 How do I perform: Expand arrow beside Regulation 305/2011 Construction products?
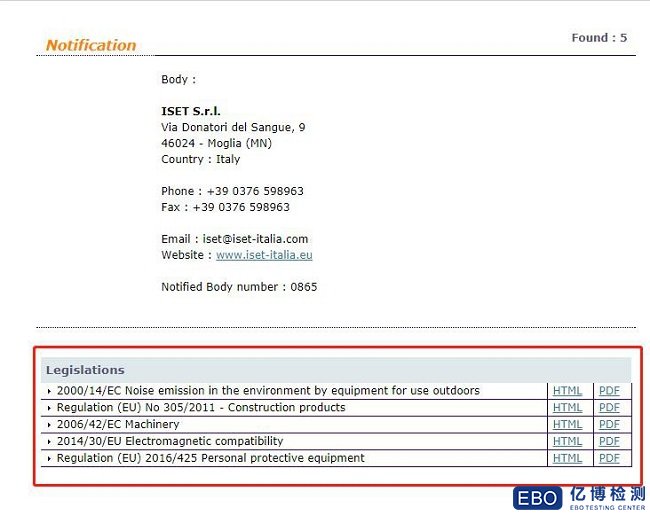49,408
